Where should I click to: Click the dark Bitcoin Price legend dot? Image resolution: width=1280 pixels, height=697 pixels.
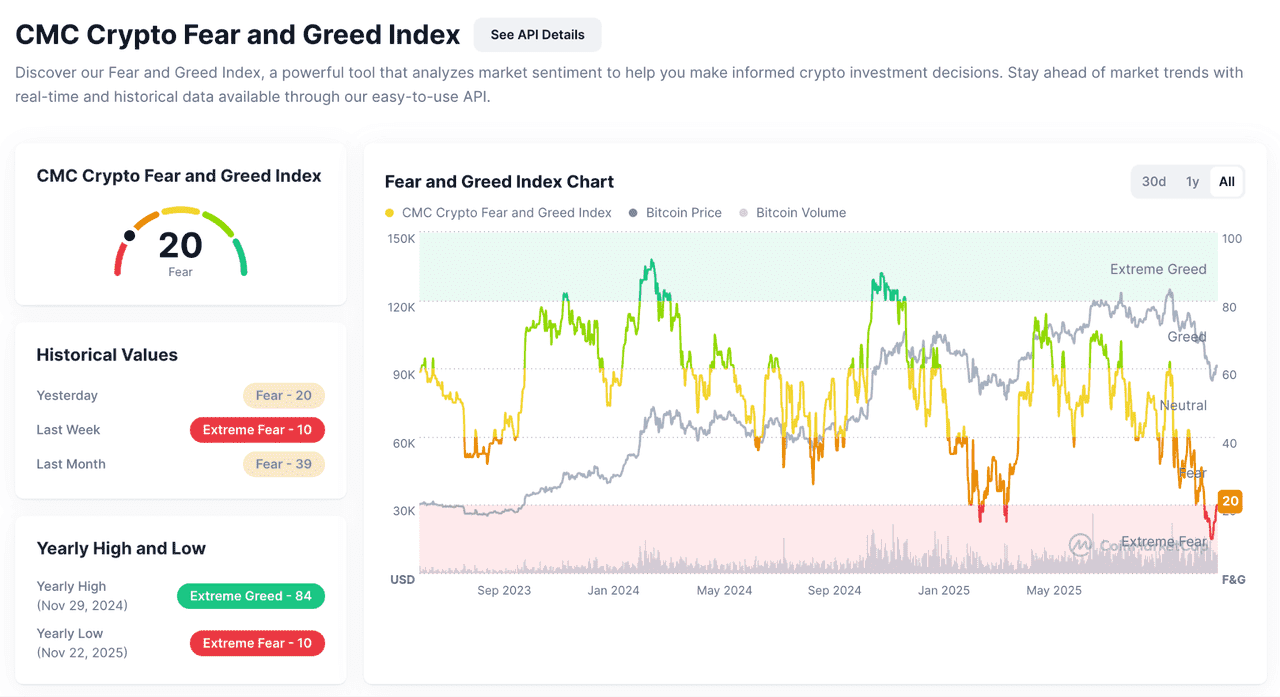coord(631,212)
